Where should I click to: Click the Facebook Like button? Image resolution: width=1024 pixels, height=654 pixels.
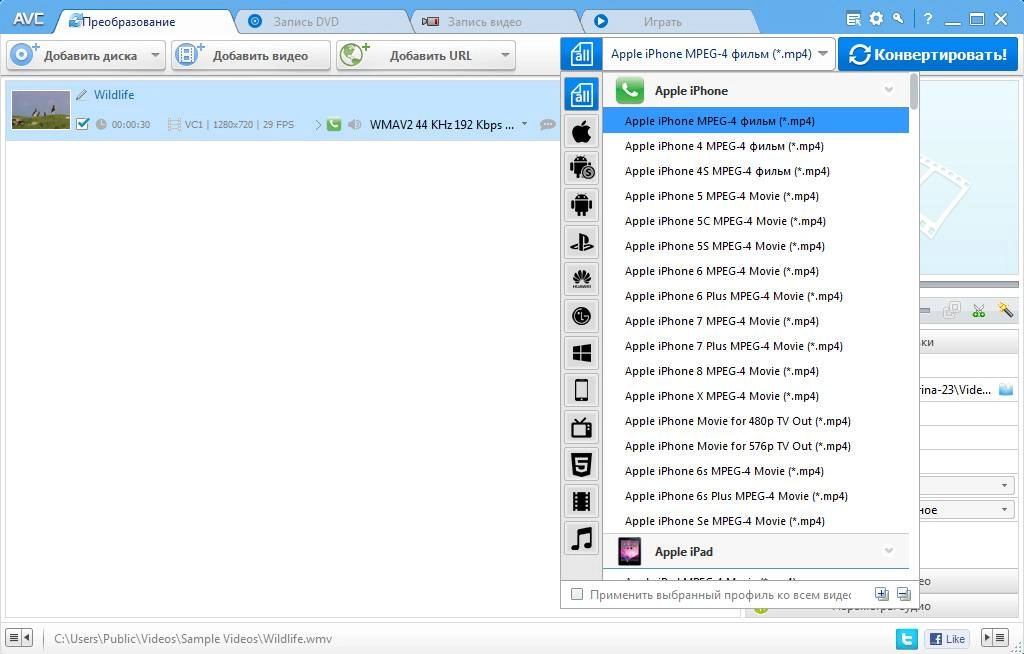pyautogui.click(x=946, y=638)
